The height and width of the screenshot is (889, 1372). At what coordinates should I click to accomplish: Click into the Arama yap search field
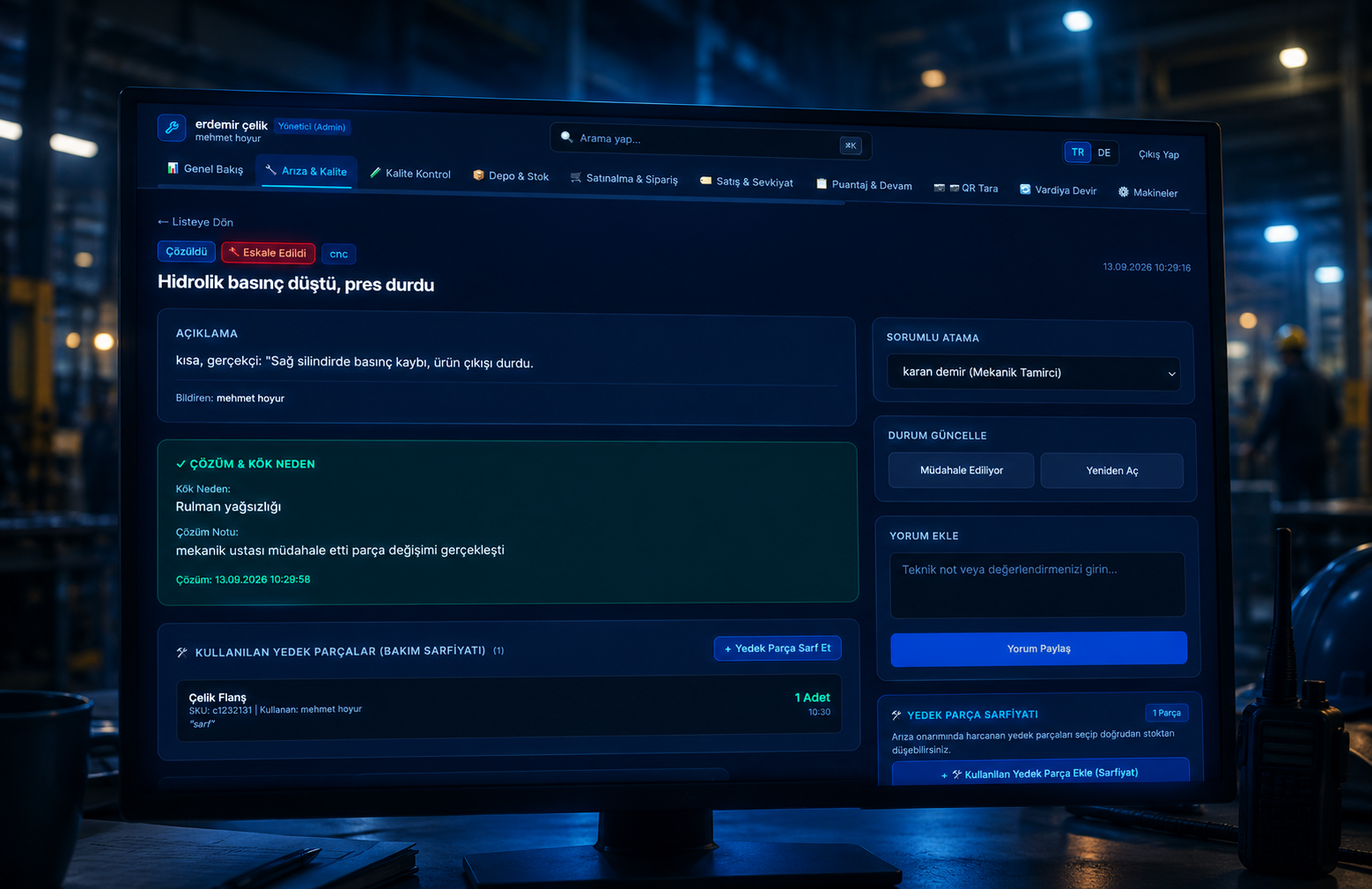[709, 140]
